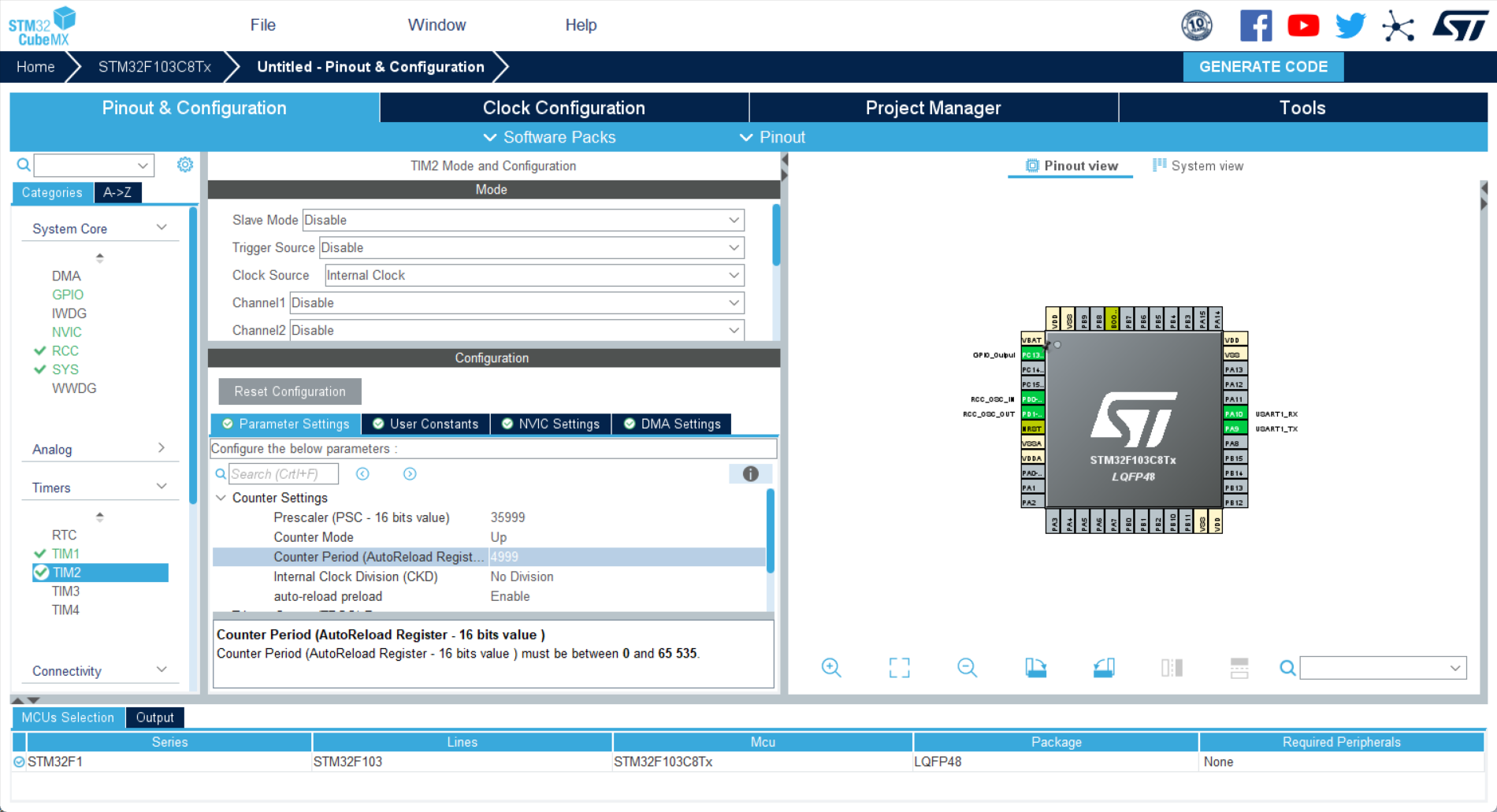The width and height of the screenshot is (1497, 812).
Task: Click the parameter Search field
Action: coord(284,473)
